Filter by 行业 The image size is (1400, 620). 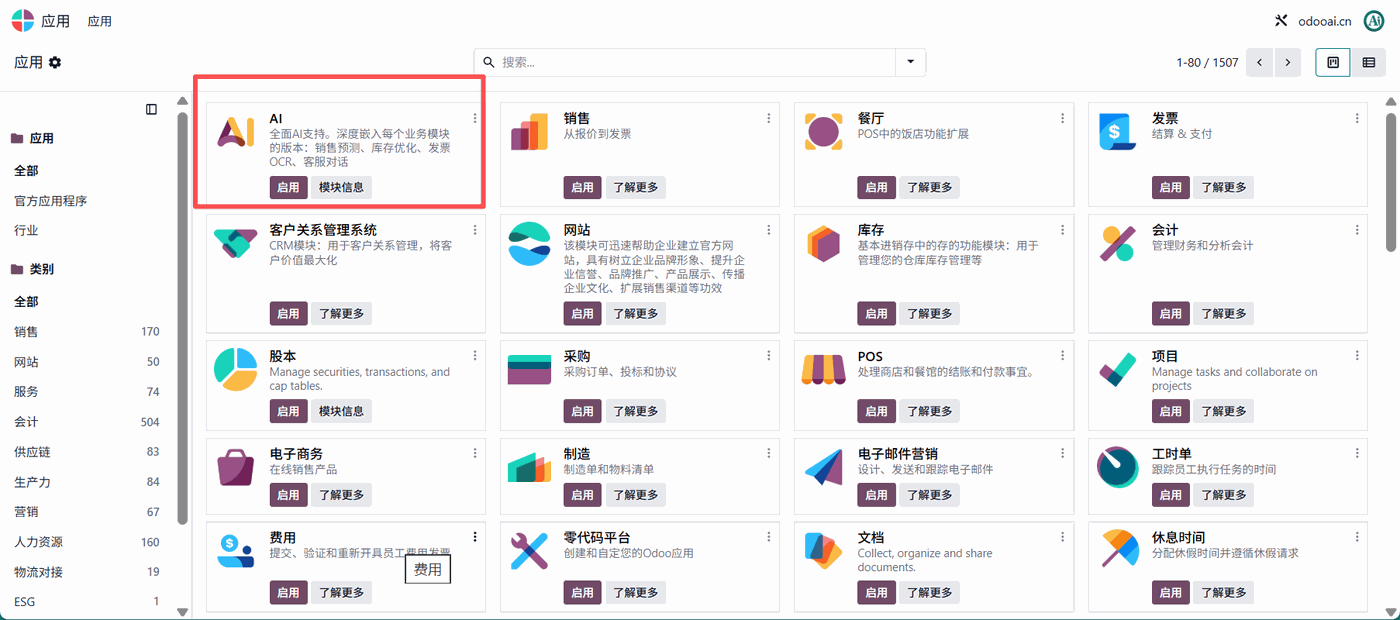click(x=26, y=230)
